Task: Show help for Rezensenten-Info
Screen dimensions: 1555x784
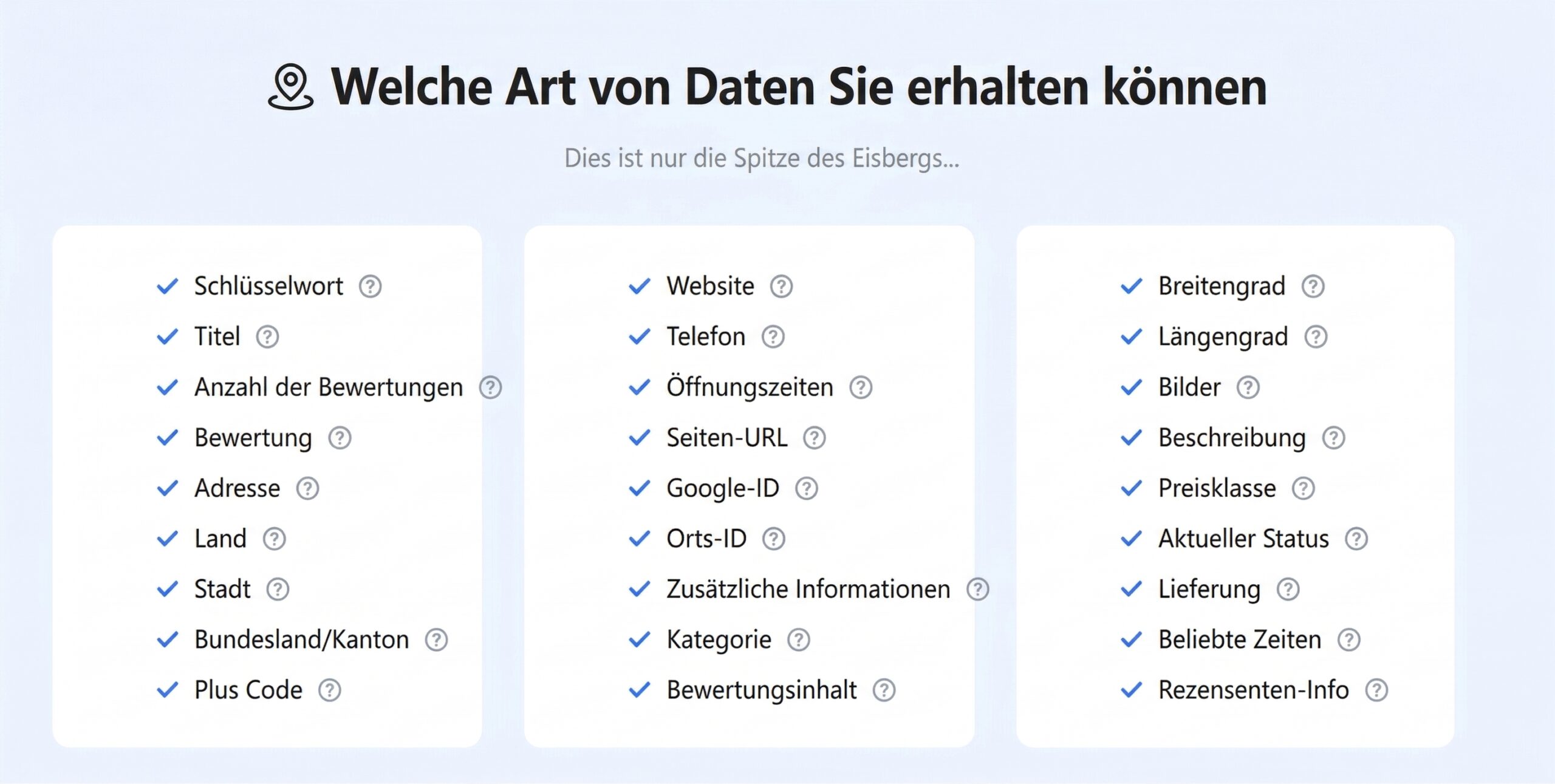Action: pyautogui.click(x=1376, y=690)
